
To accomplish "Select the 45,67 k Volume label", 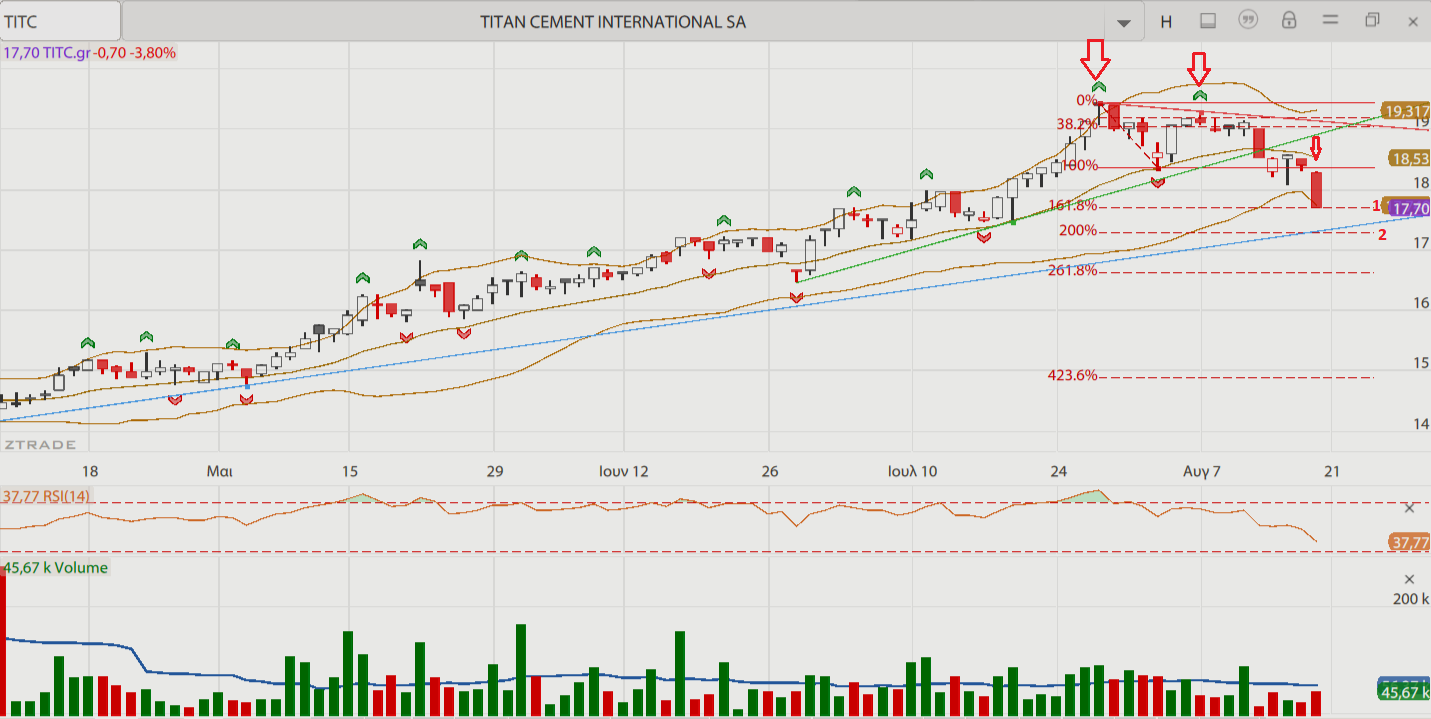I will pos(56,567).
